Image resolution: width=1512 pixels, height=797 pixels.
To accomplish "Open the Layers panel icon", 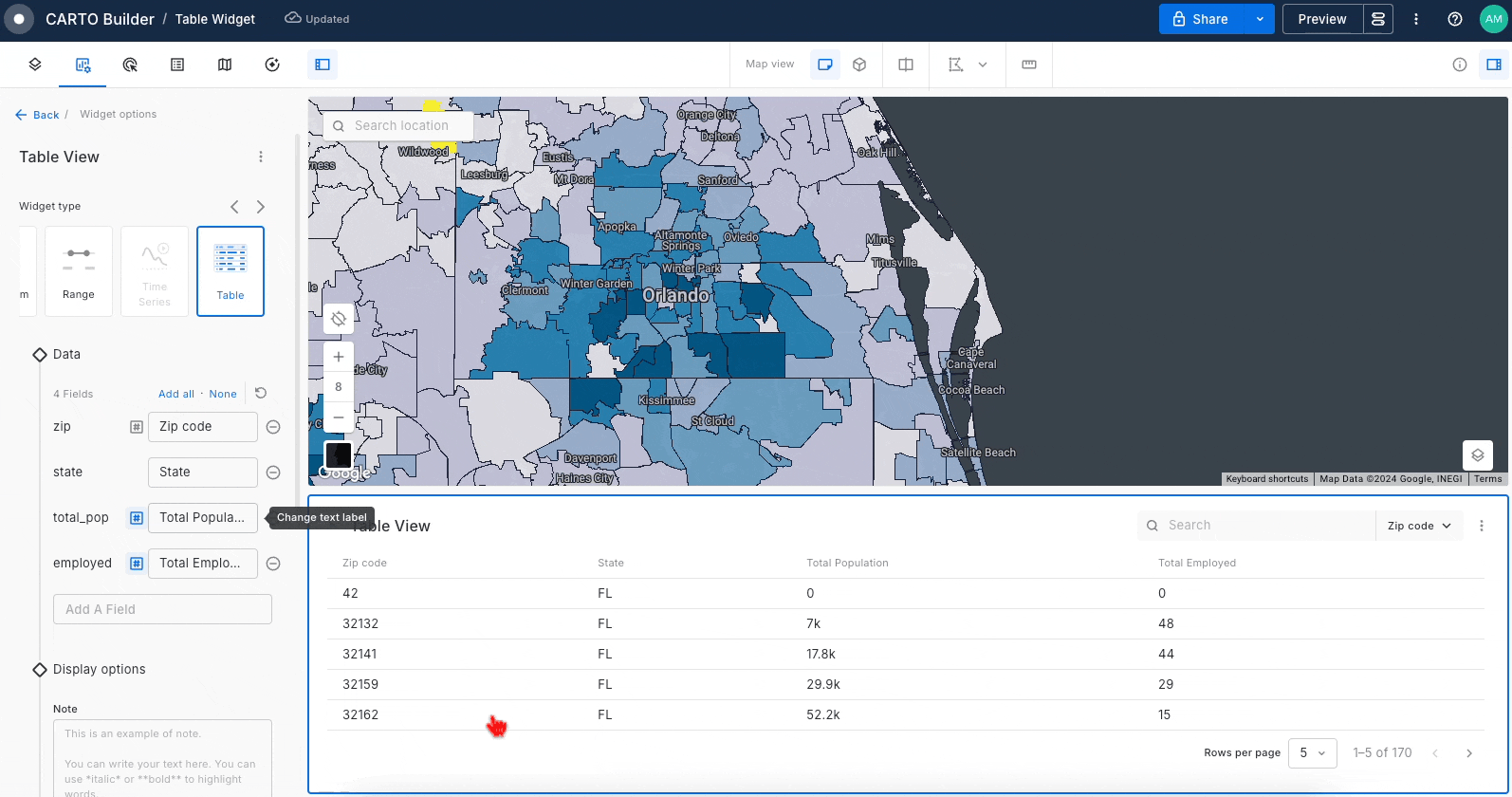I will pos(35,65).
